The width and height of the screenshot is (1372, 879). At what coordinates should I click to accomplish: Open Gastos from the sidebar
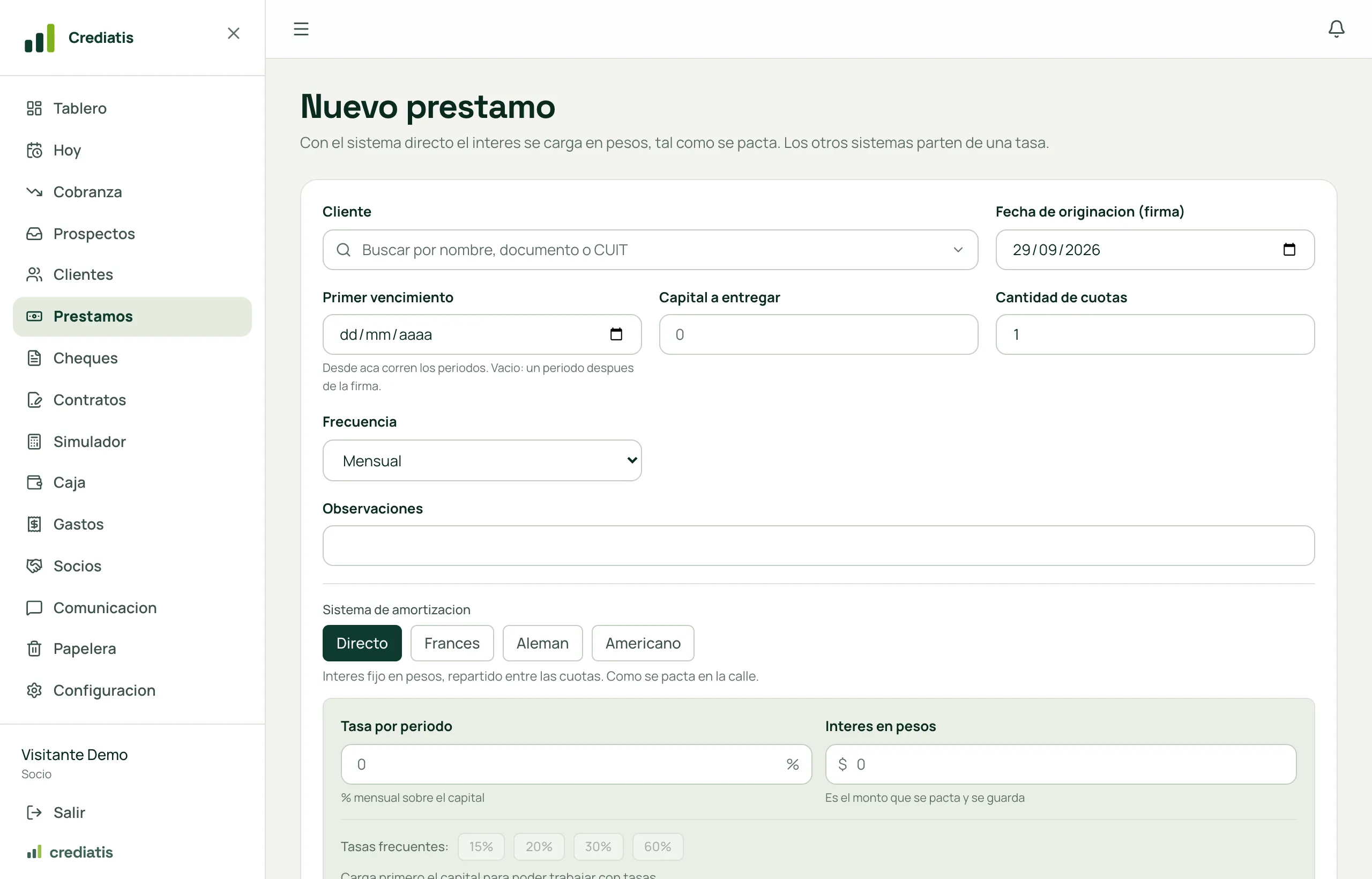[x=132, y=524]
